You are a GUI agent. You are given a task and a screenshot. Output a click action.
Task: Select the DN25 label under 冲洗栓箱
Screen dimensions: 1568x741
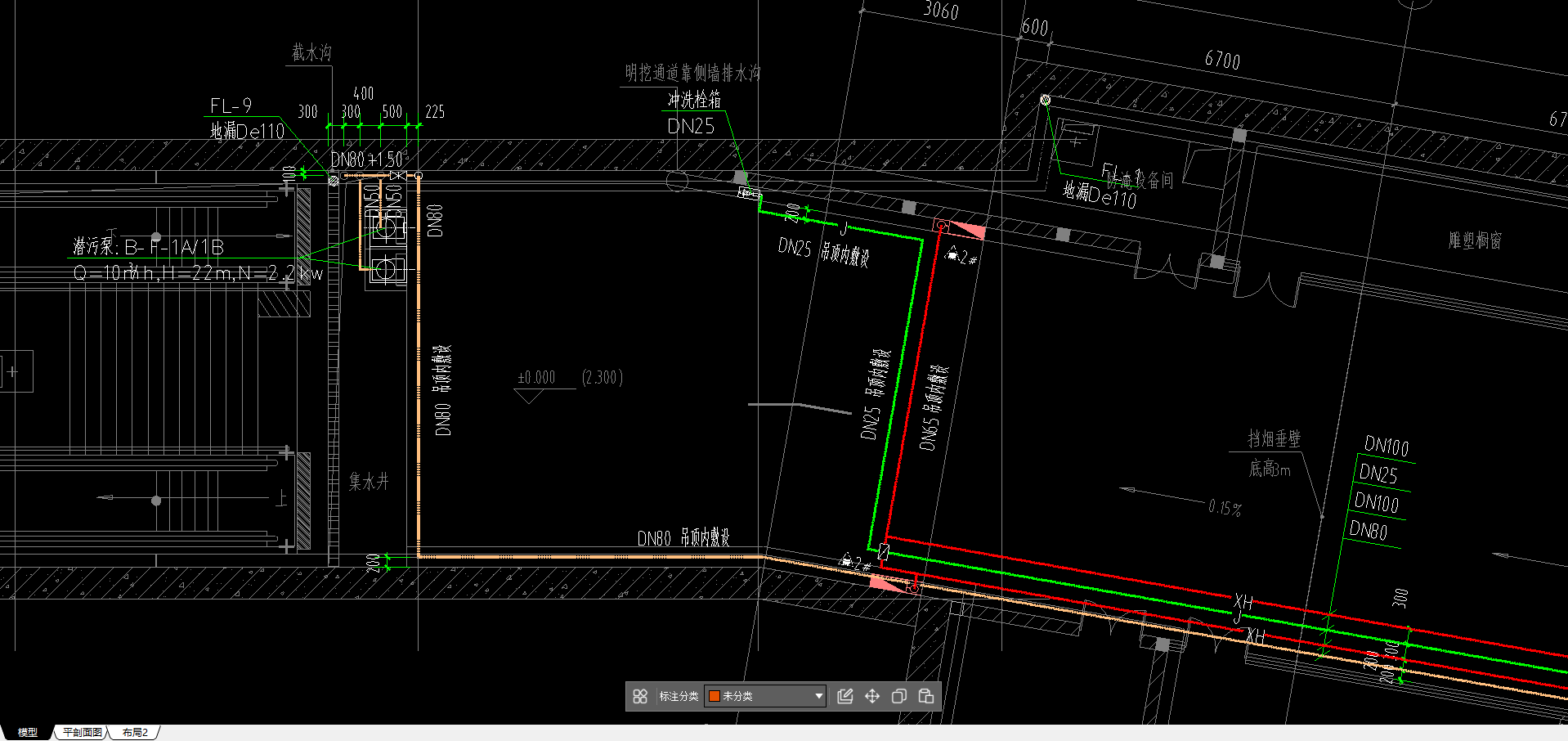point(691,127)
